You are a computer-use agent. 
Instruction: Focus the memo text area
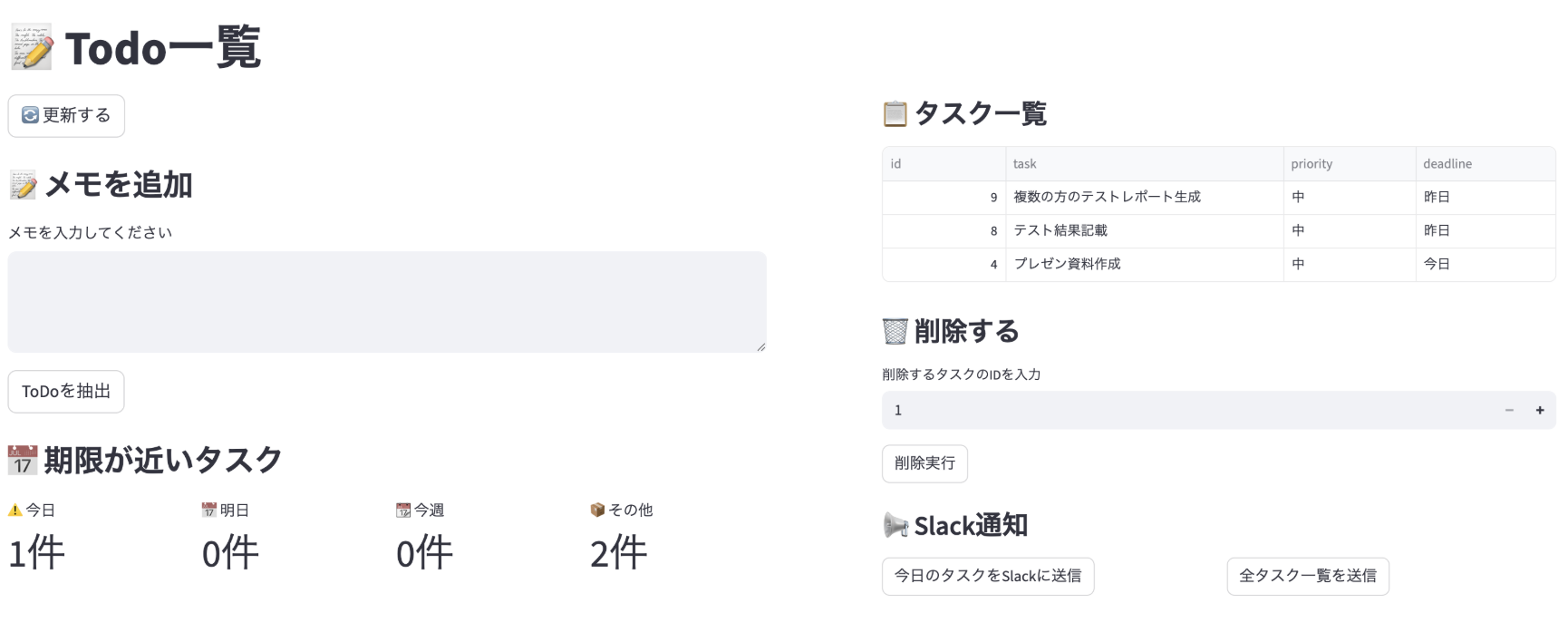point(387,302)
